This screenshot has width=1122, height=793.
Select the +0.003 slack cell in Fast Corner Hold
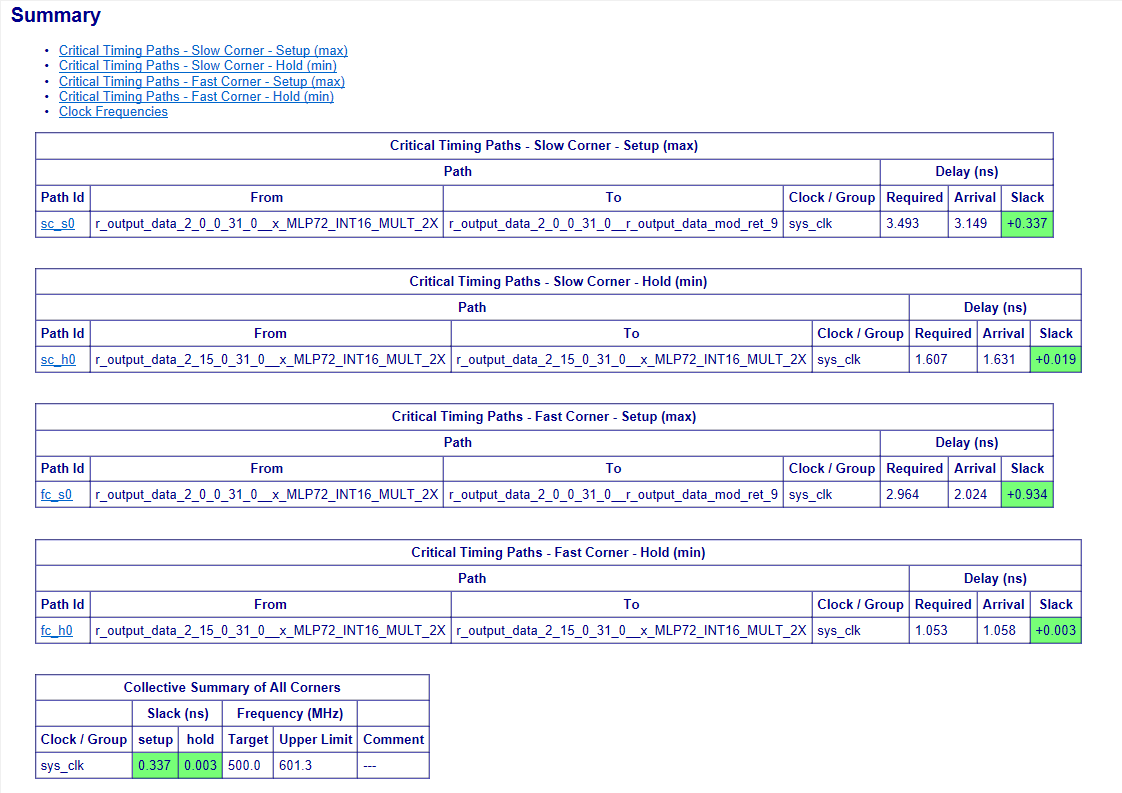pos(1055,631)
